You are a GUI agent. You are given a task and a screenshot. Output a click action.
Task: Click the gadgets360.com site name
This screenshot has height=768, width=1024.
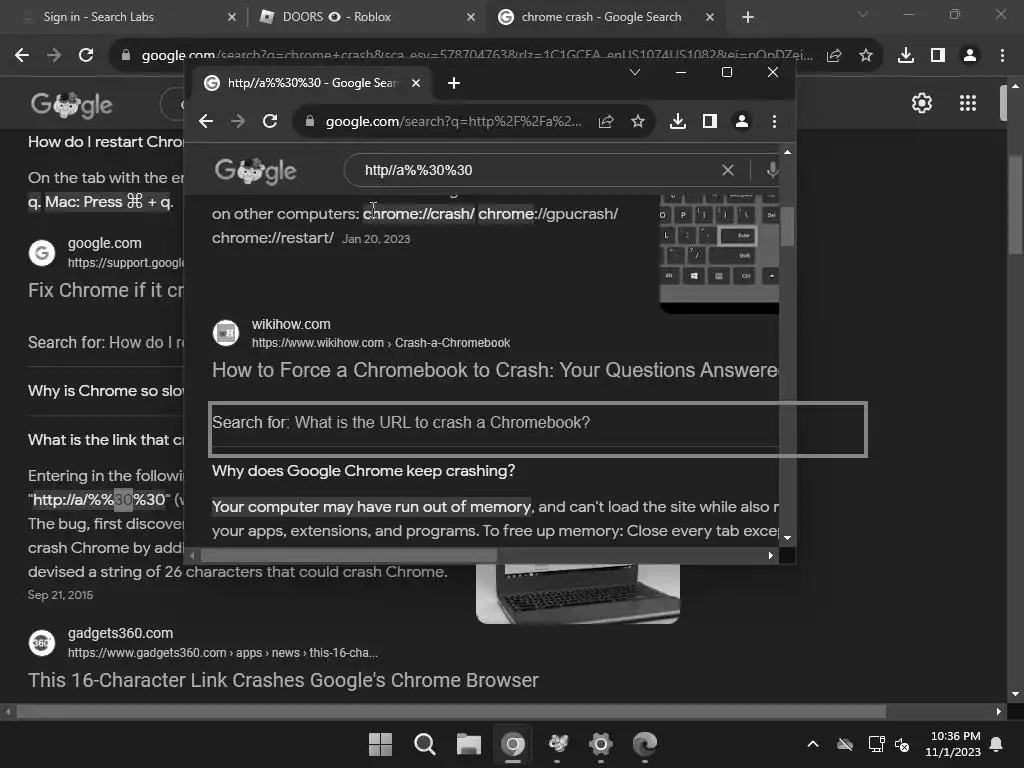(120, 633)
